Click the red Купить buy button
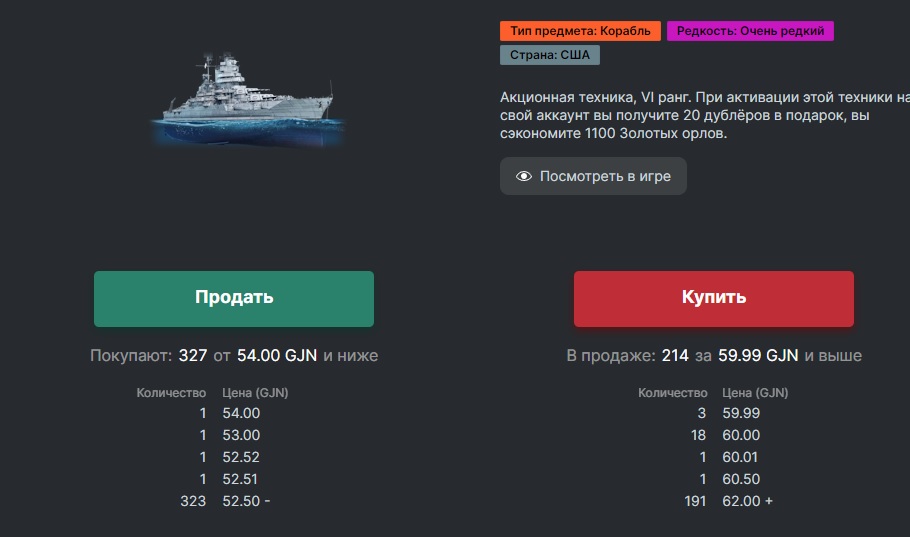Viewport: 910px width, 537px height. coord(714,298)
